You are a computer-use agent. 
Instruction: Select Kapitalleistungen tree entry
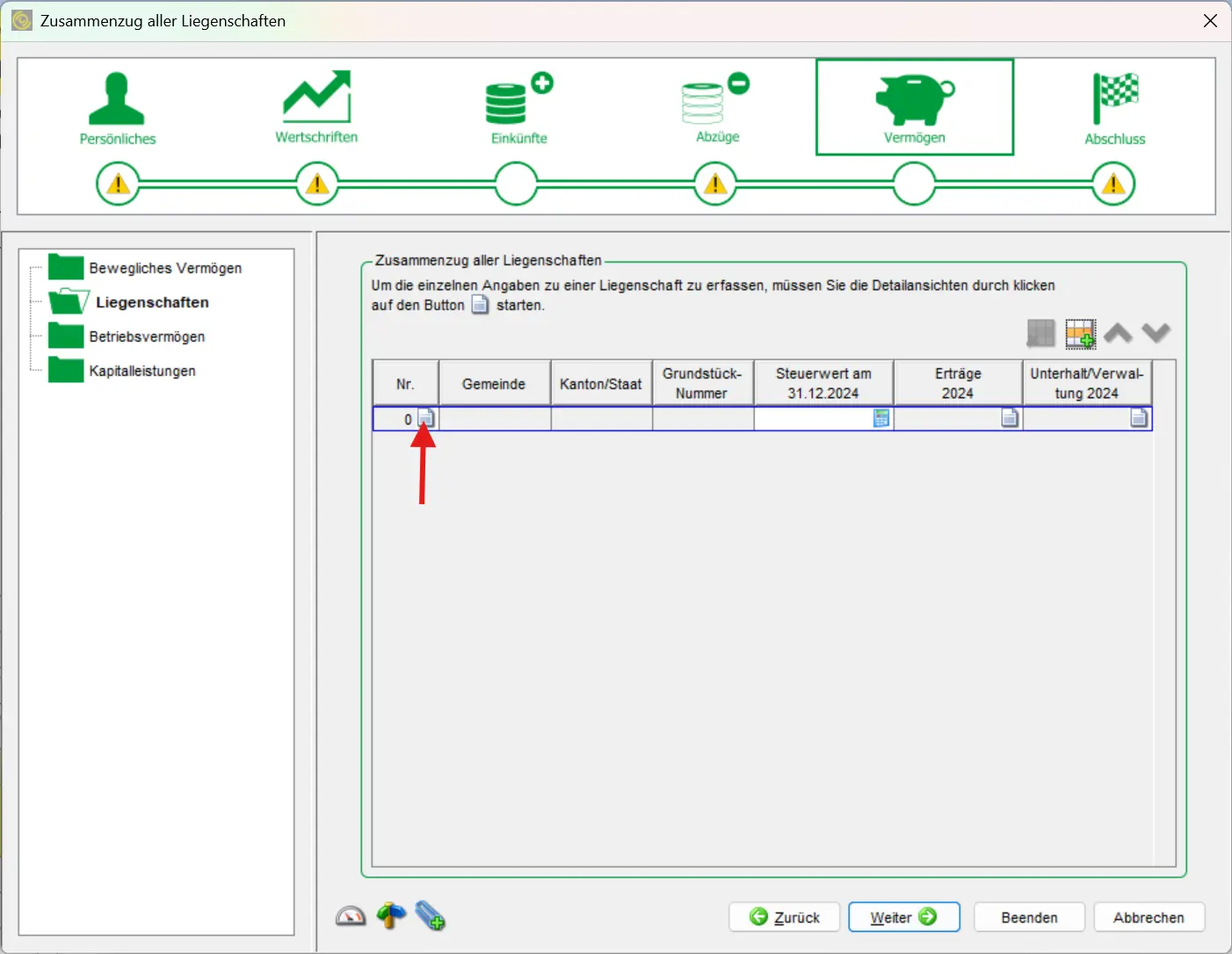pos(141,371)
